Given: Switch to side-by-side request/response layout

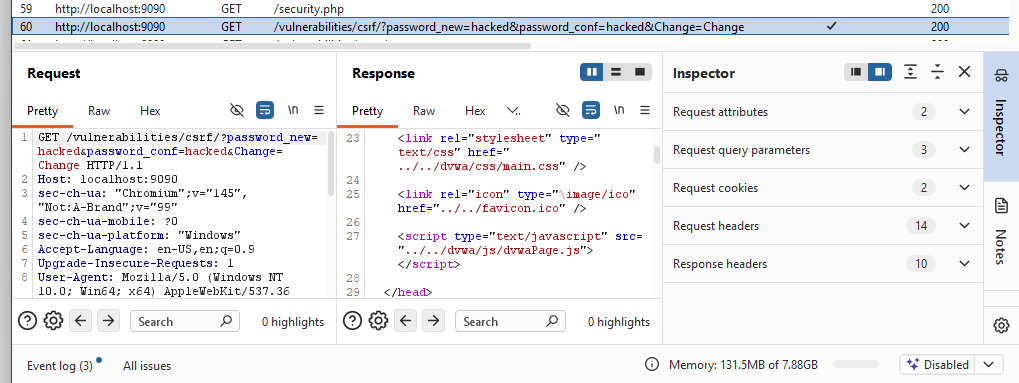Looking at the screenshot, I should click(592, 72).
